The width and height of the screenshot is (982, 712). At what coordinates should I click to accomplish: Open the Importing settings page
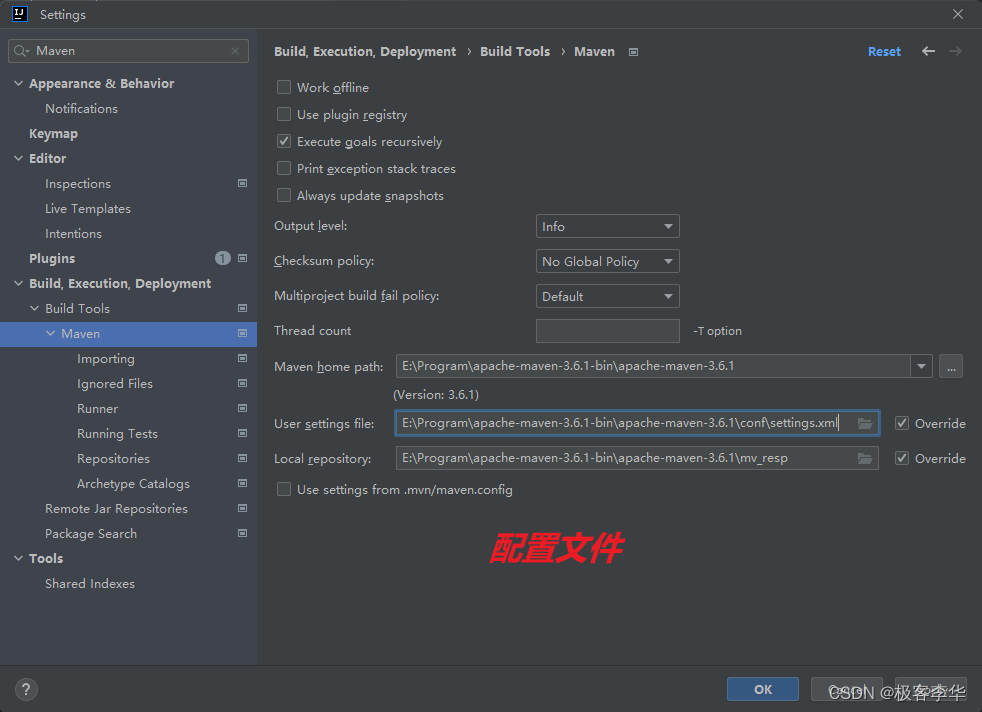106,359
